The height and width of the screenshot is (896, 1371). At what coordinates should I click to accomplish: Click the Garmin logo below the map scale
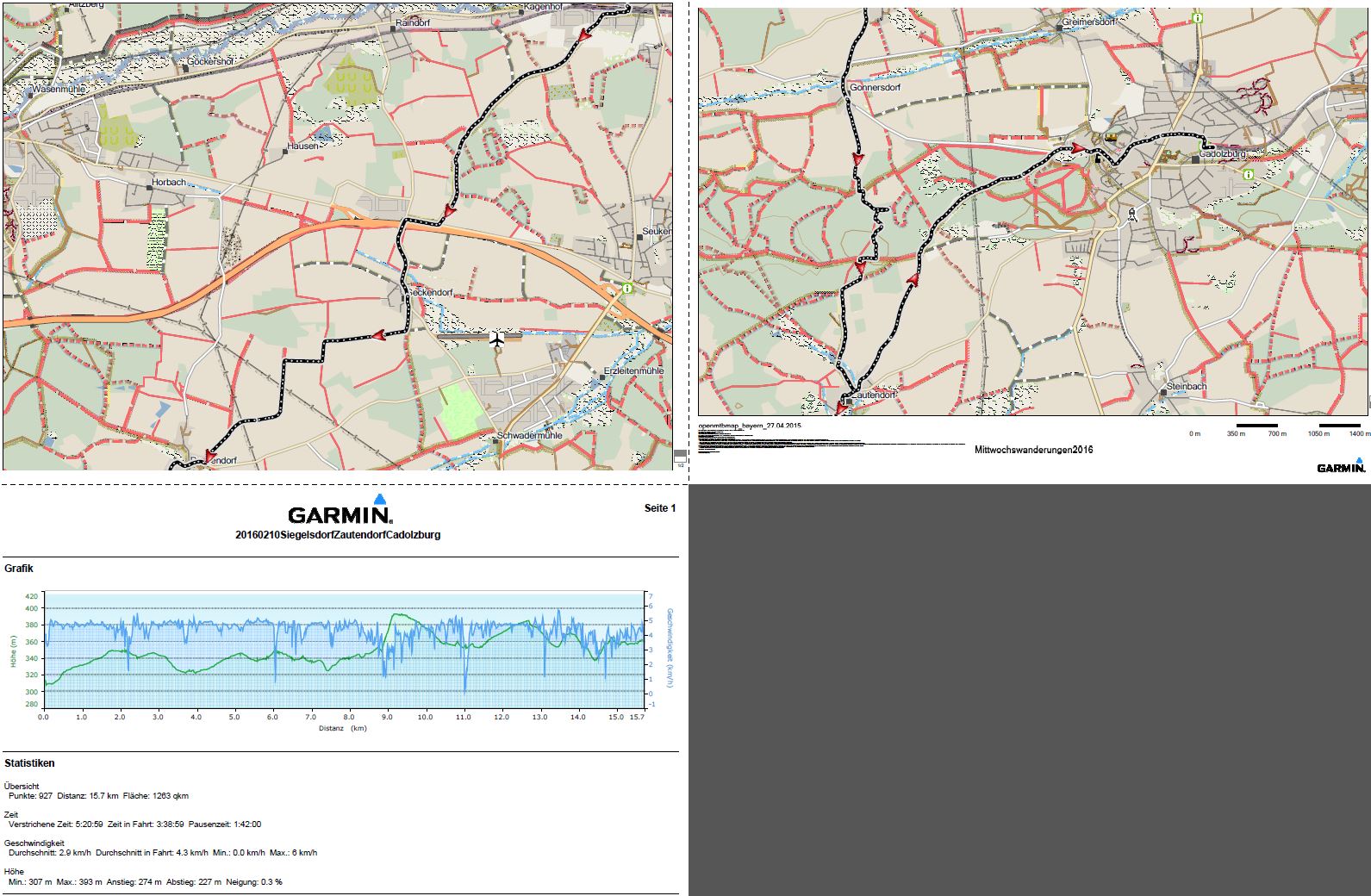1341,466
